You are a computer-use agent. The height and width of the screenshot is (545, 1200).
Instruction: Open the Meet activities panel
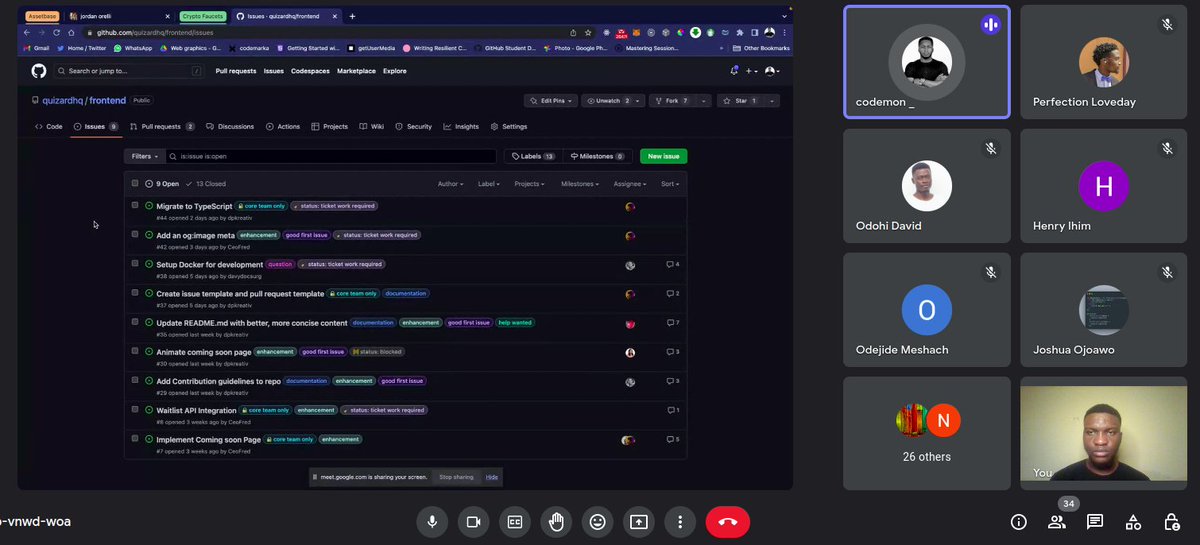pyautogui.click(x=1133, y=522)
